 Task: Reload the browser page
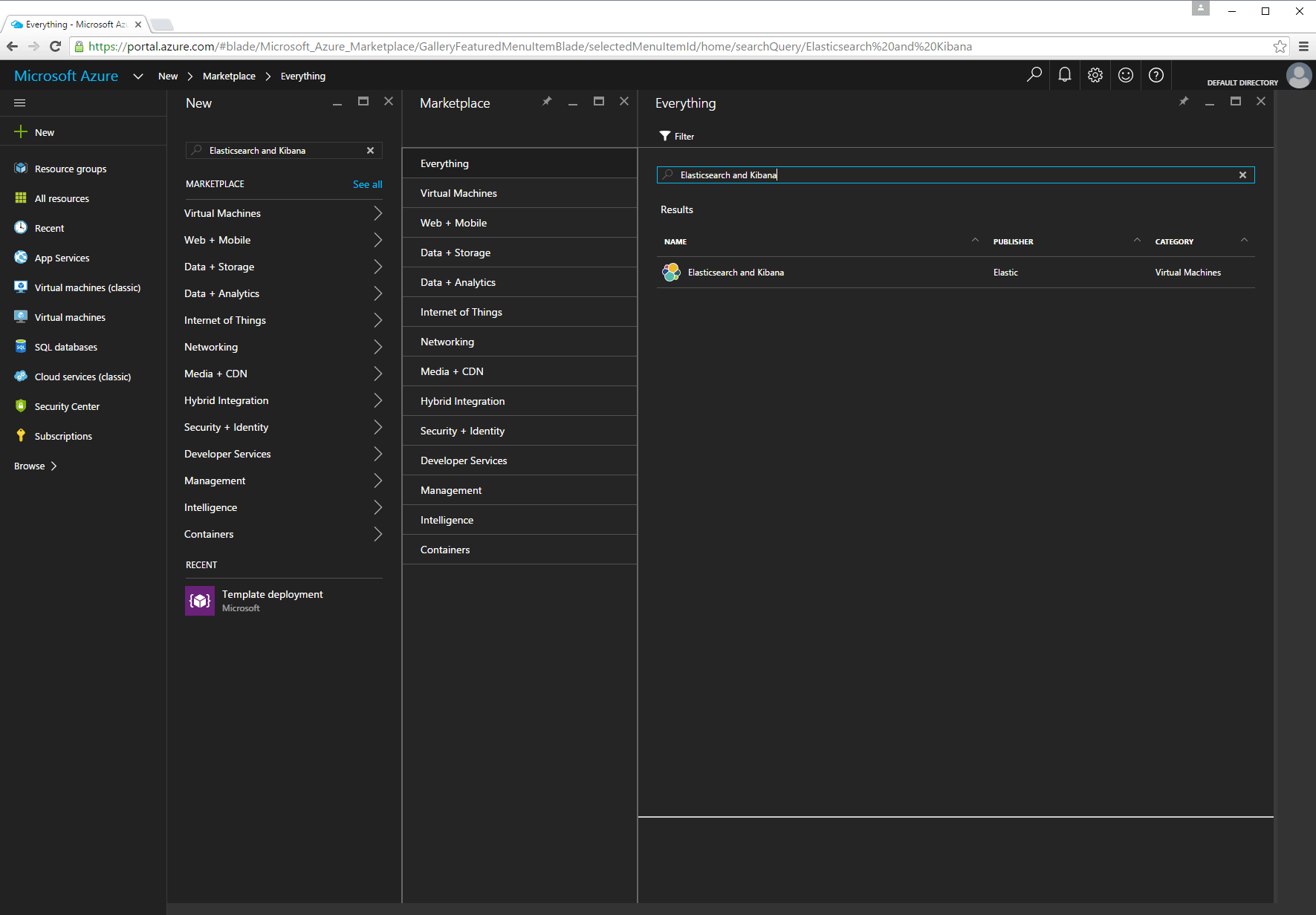click(55, 46)
